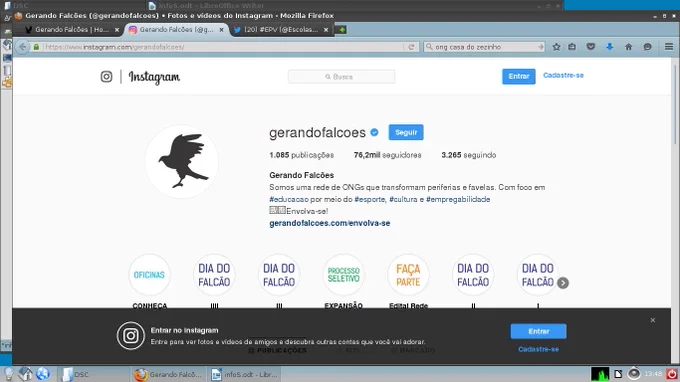
Task: Click the lightbulb icon in taskbar
Action: click(x=9, y=374)
